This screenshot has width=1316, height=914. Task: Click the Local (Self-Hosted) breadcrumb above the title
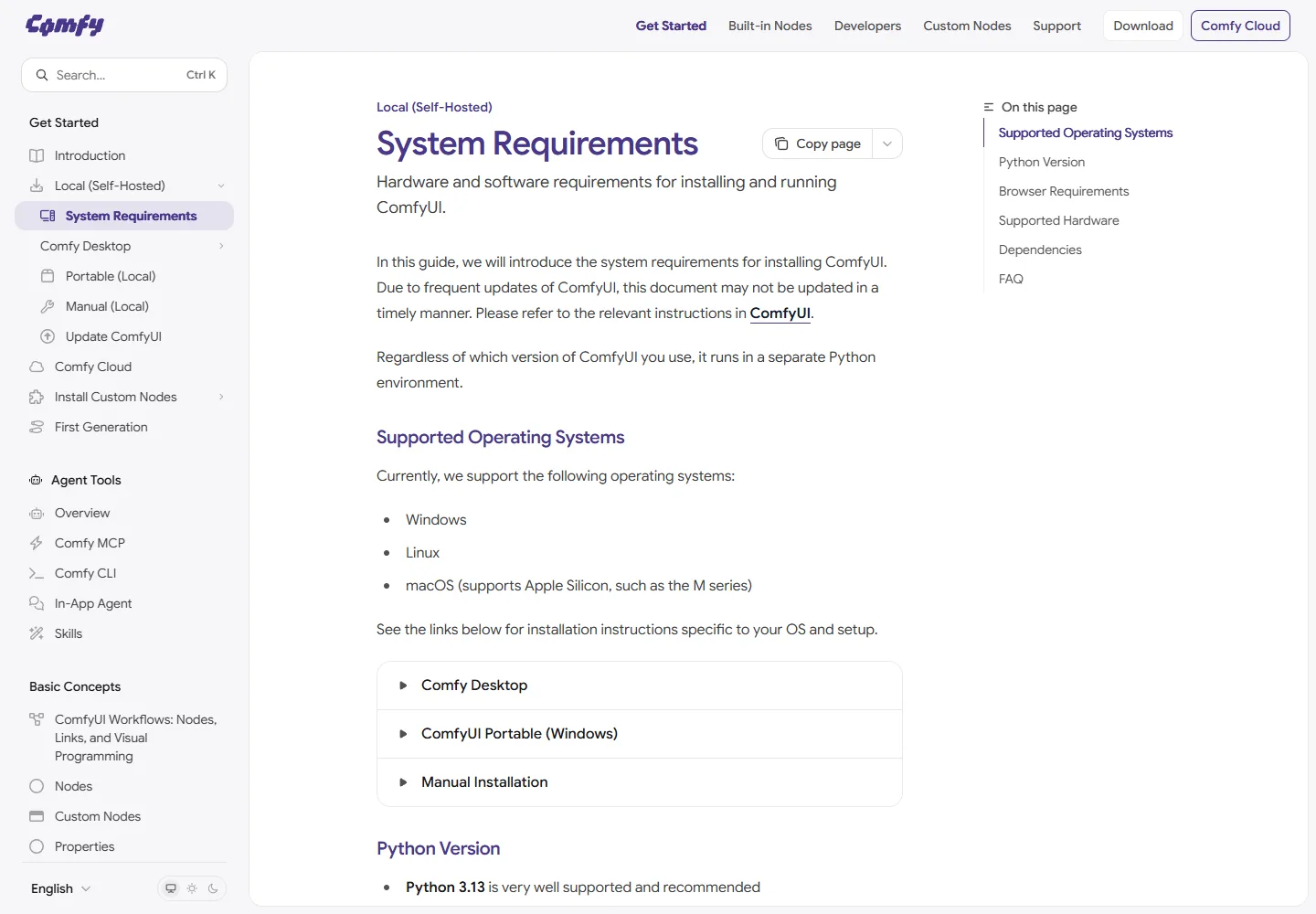[434, 107]
